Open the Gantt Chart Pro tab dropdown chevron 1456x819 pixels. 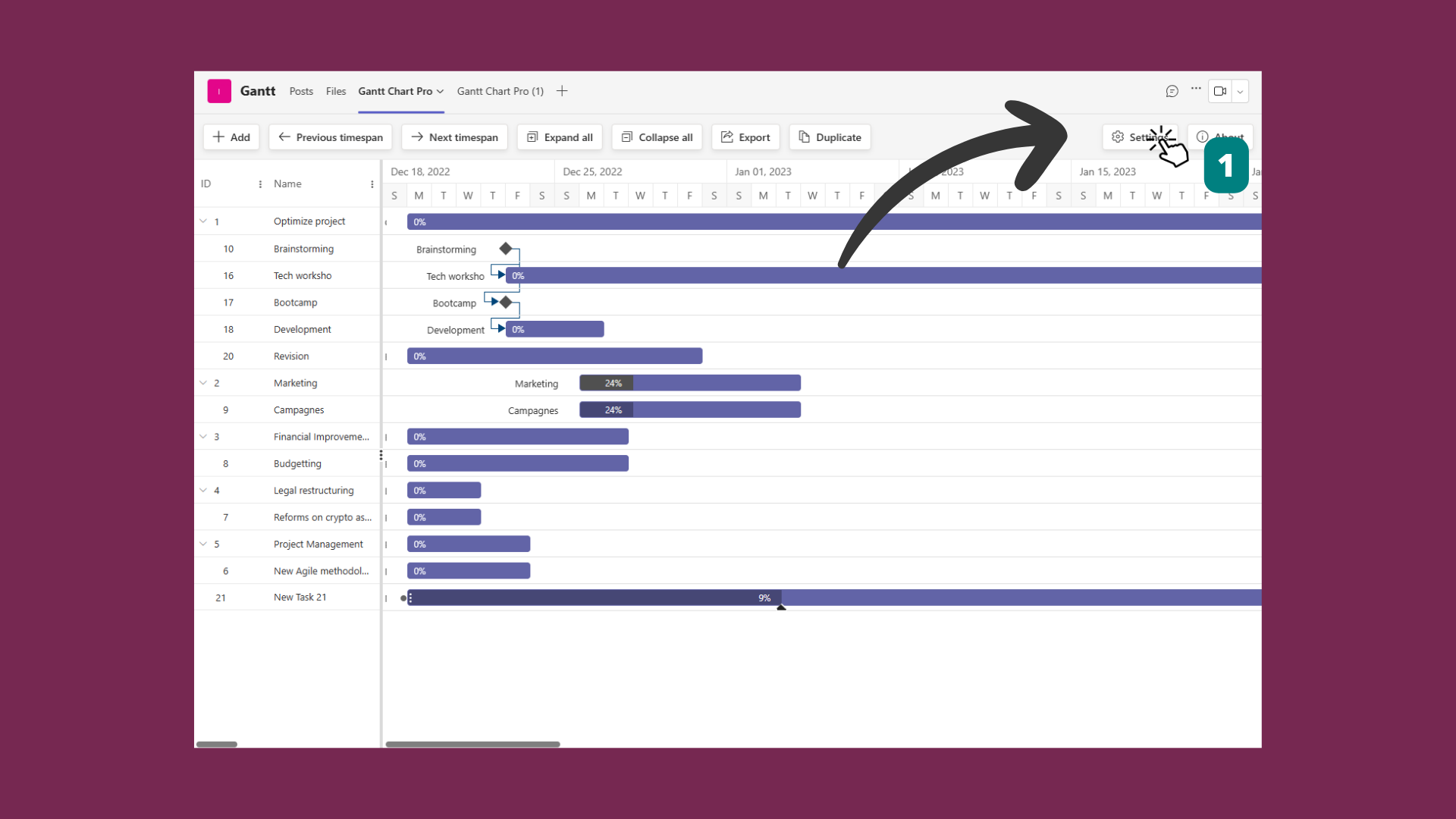coord(441,92)
